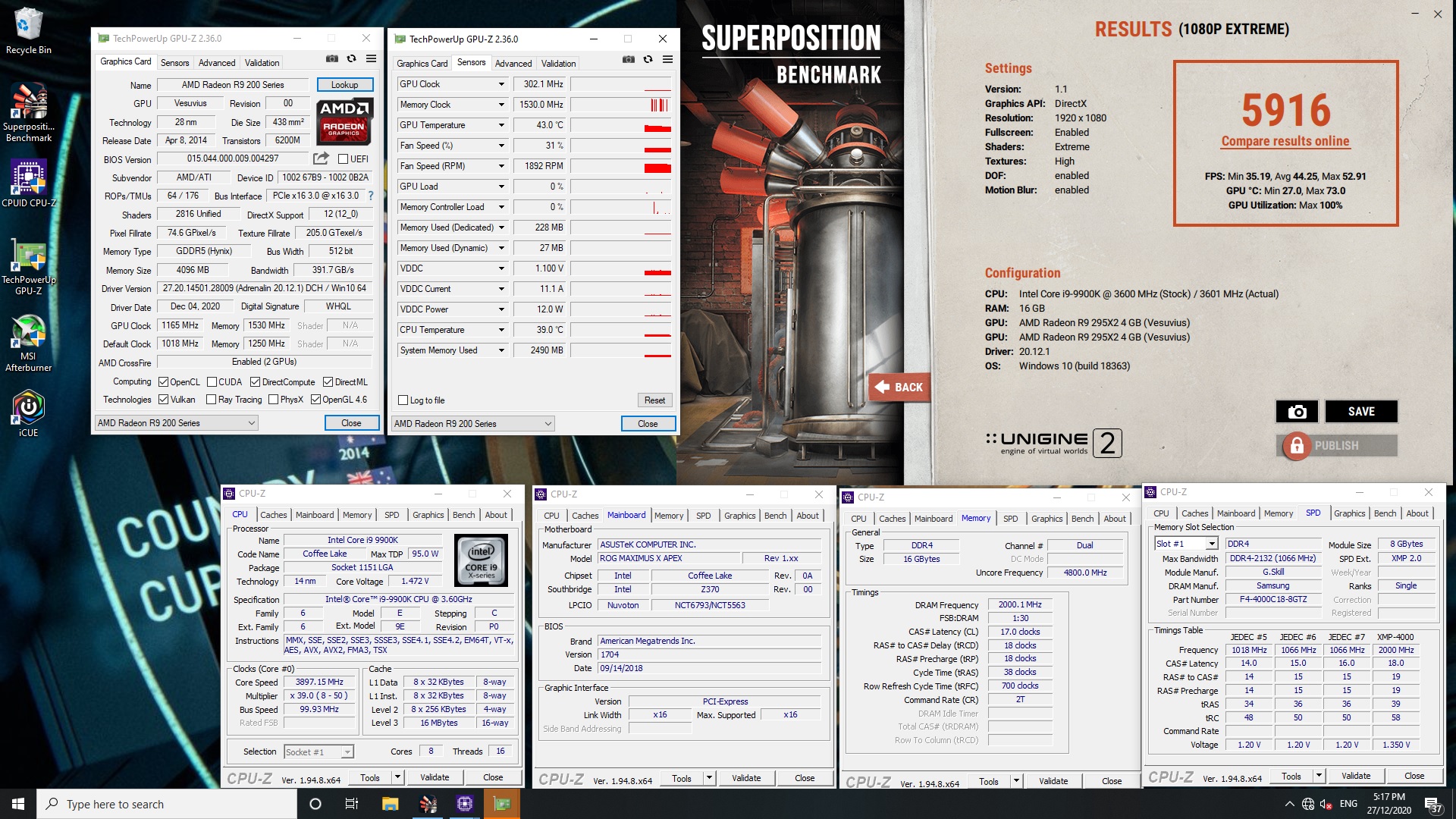Toggle the OpenCL checkbox

[x=163, y=382]
